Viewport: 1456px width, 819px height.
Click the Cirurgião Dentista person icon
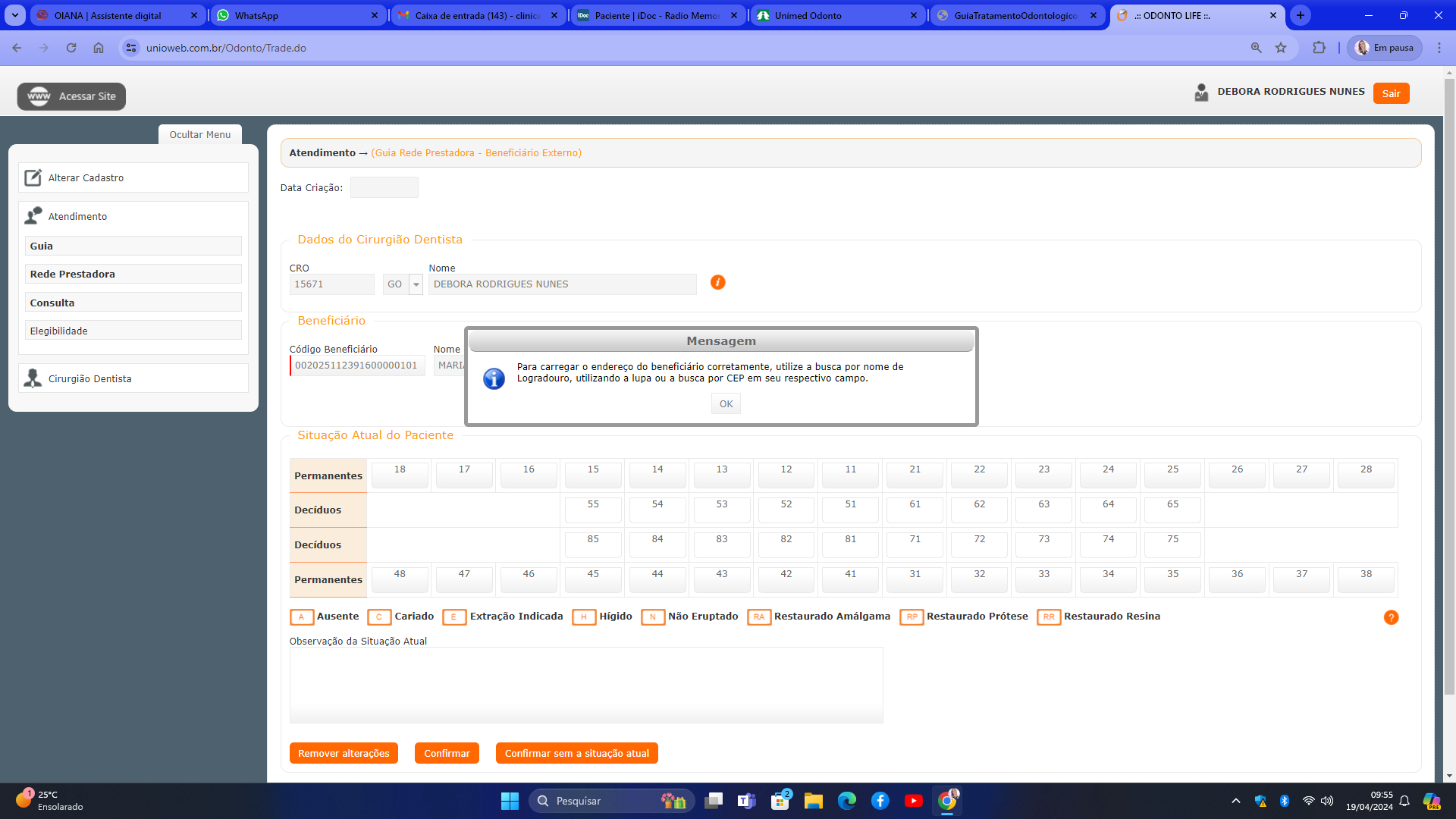point(33,378)
